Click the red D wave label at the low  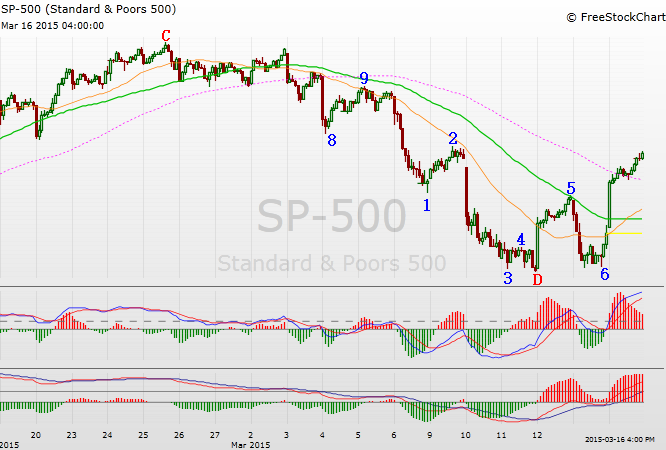[x=537, y=279]
